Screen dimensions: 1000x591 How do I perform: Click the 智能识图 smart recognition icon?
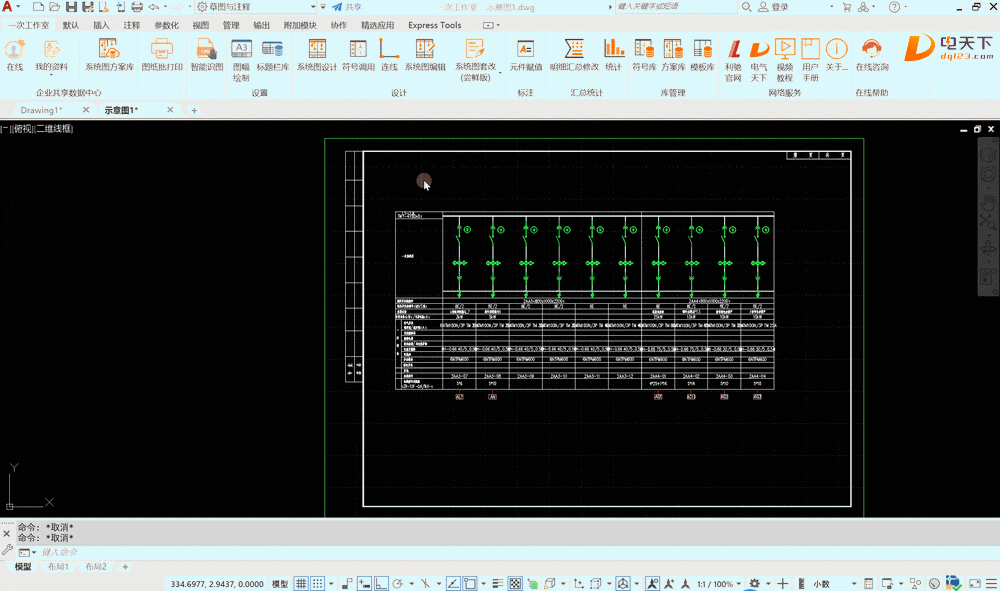(207, 55)
